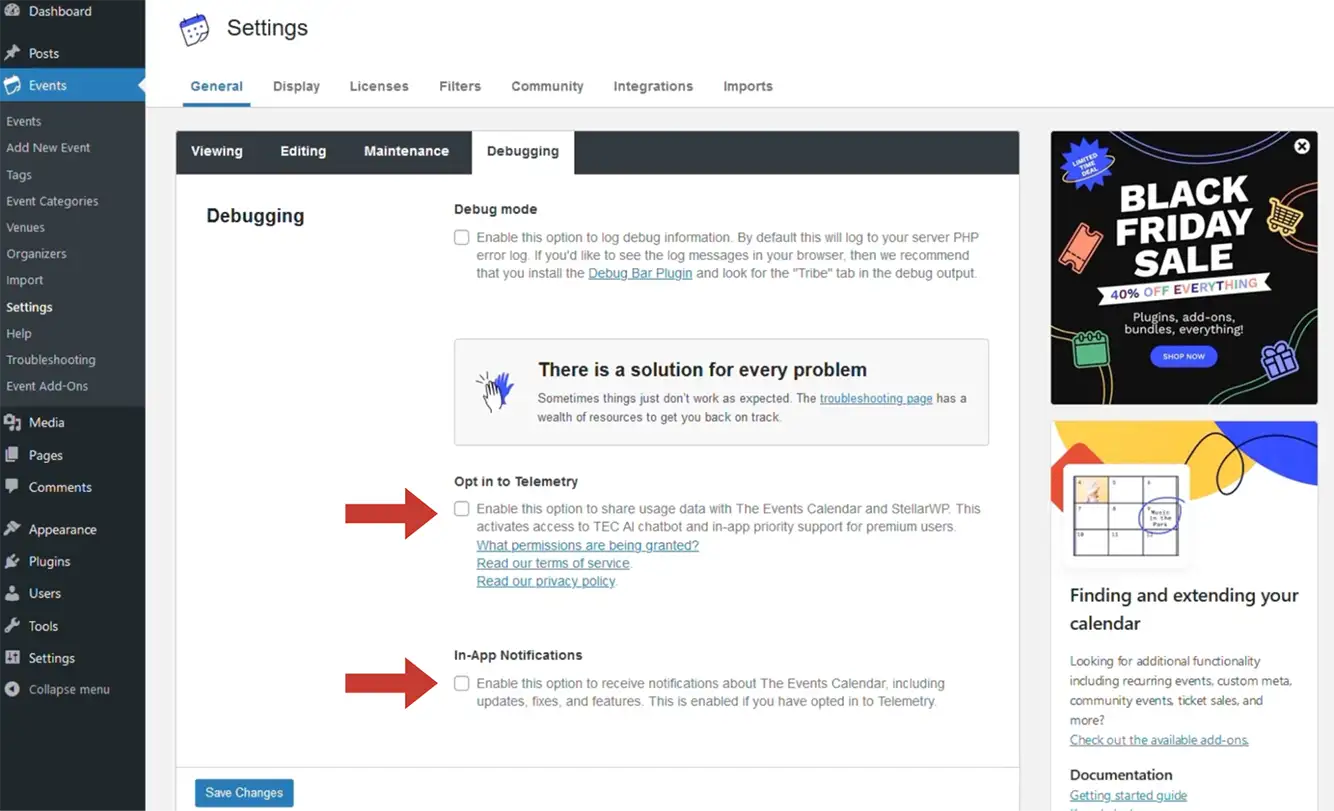
Task: Check the Opt in to Telemetry box
Action: tap(461, 509)
